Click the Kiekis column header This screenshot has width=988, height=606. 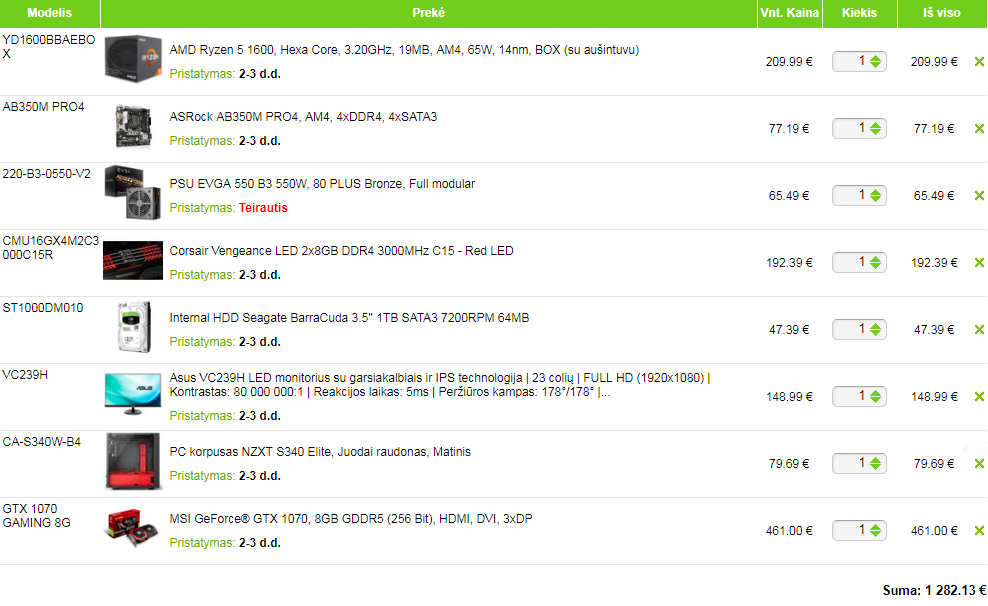tap(859, 13)
